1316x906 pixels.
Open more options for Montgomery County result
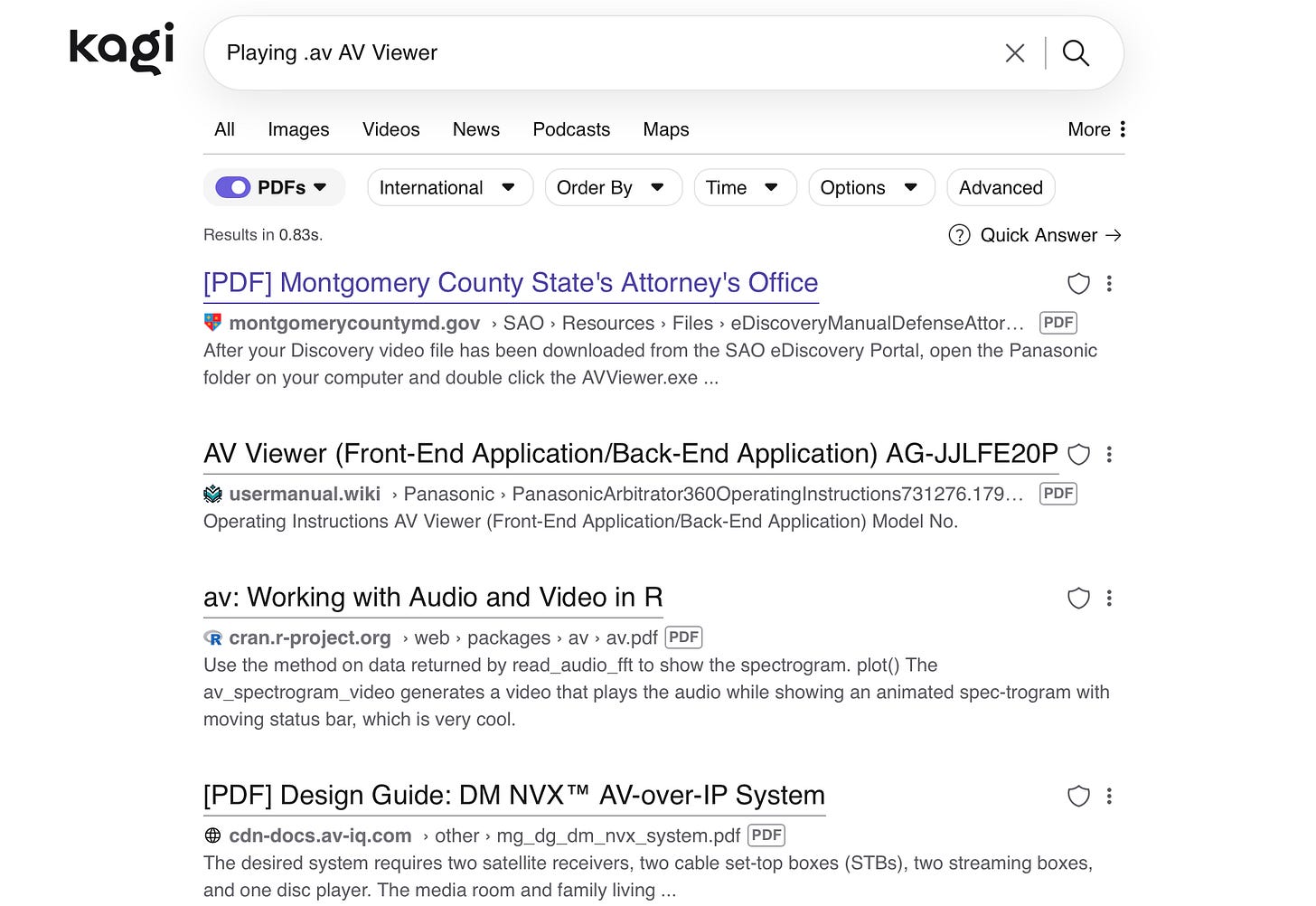click(x=1109, y=283)
